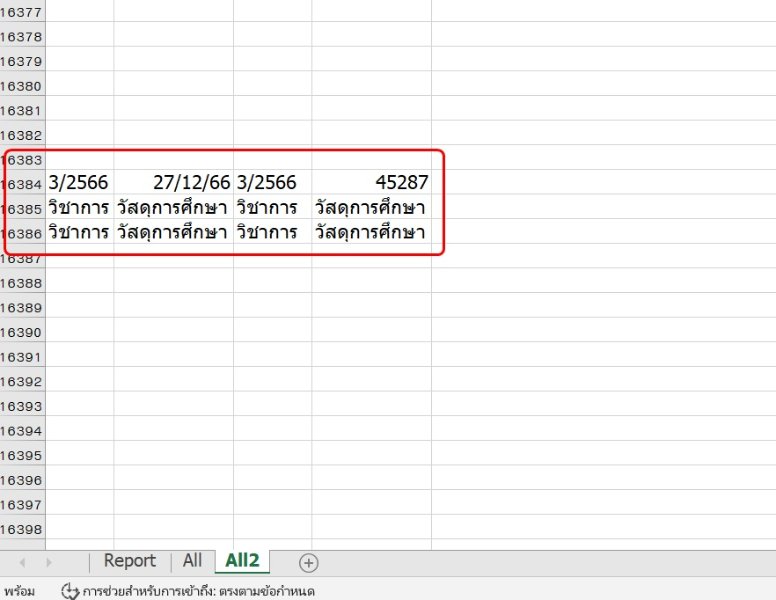Image resolution: width=776 pixels, height=600 pixels.
Task: Select the All2 sheet tab
Action: tap(242, 561)
